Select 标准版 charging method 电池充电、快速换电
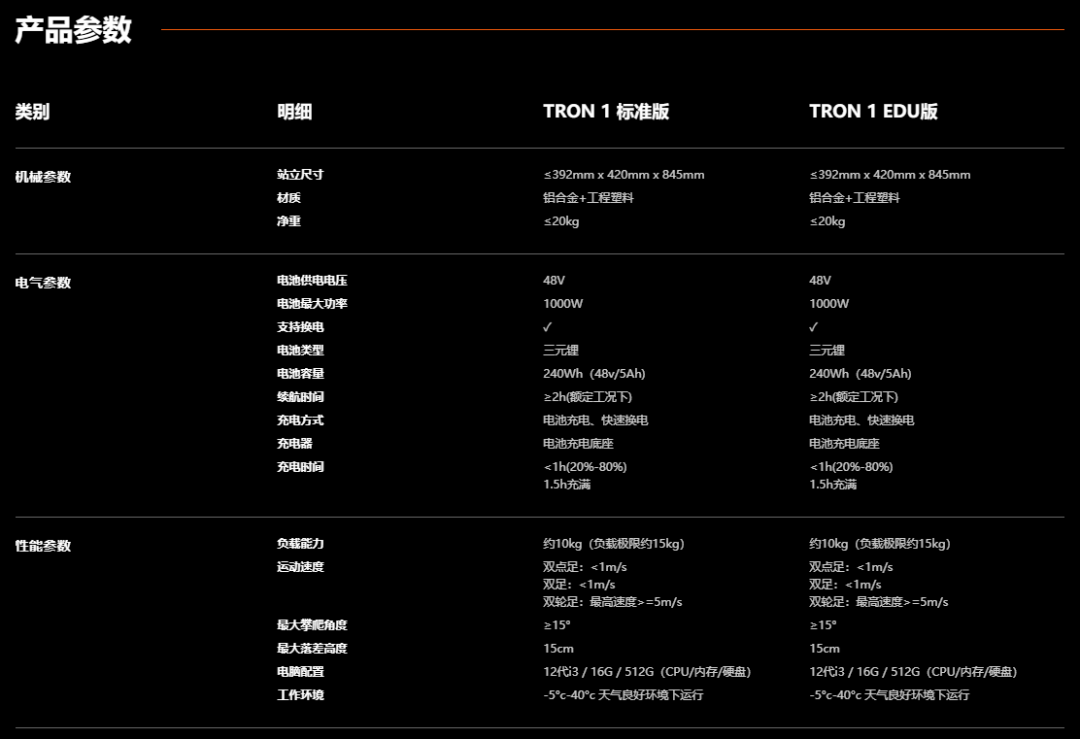The width and height of the screenshot is (1080, 739). tap(596, 421)
